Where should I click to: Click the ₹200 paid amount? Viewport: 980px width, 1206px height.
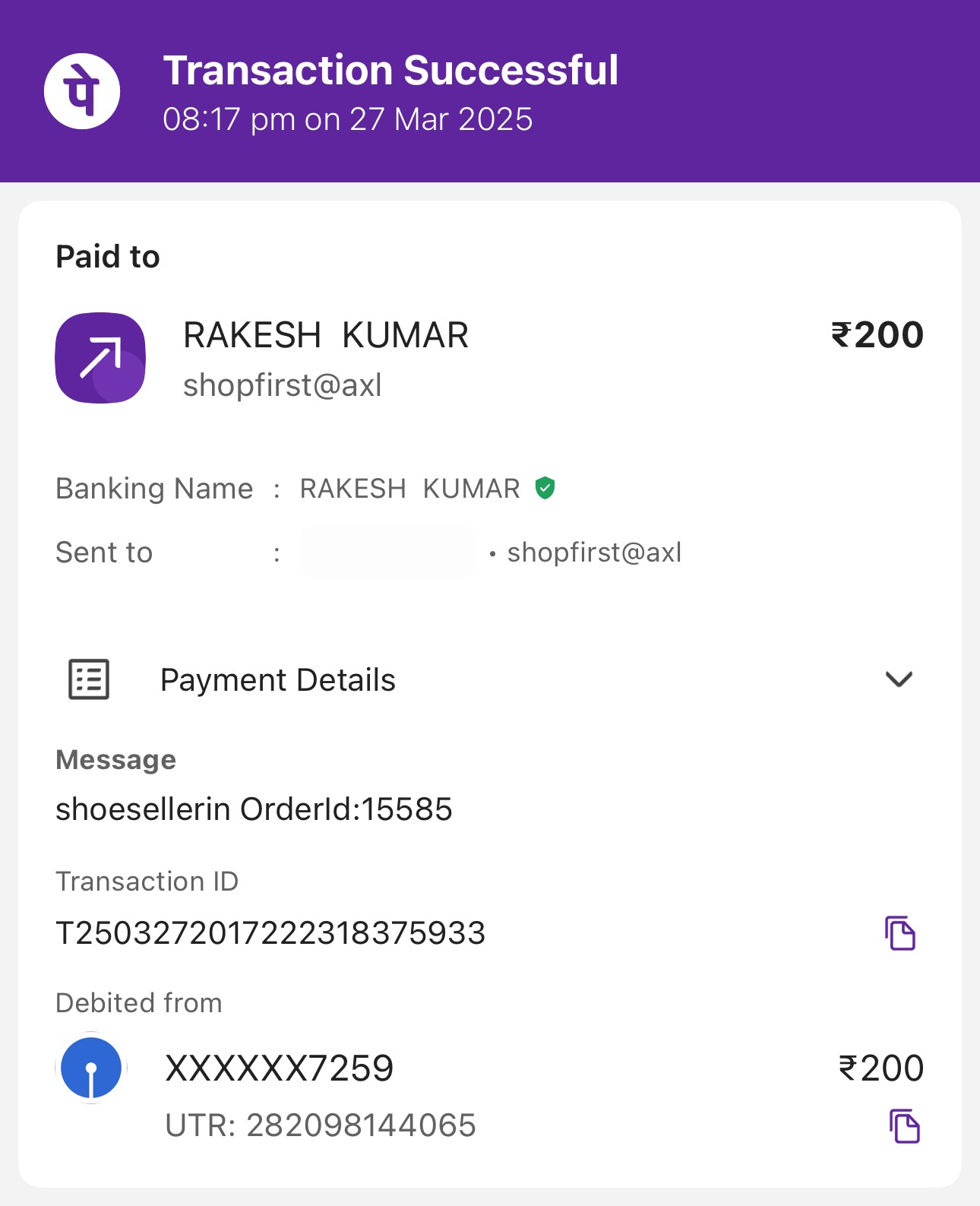pyautogui.click(x=877, y=335)
